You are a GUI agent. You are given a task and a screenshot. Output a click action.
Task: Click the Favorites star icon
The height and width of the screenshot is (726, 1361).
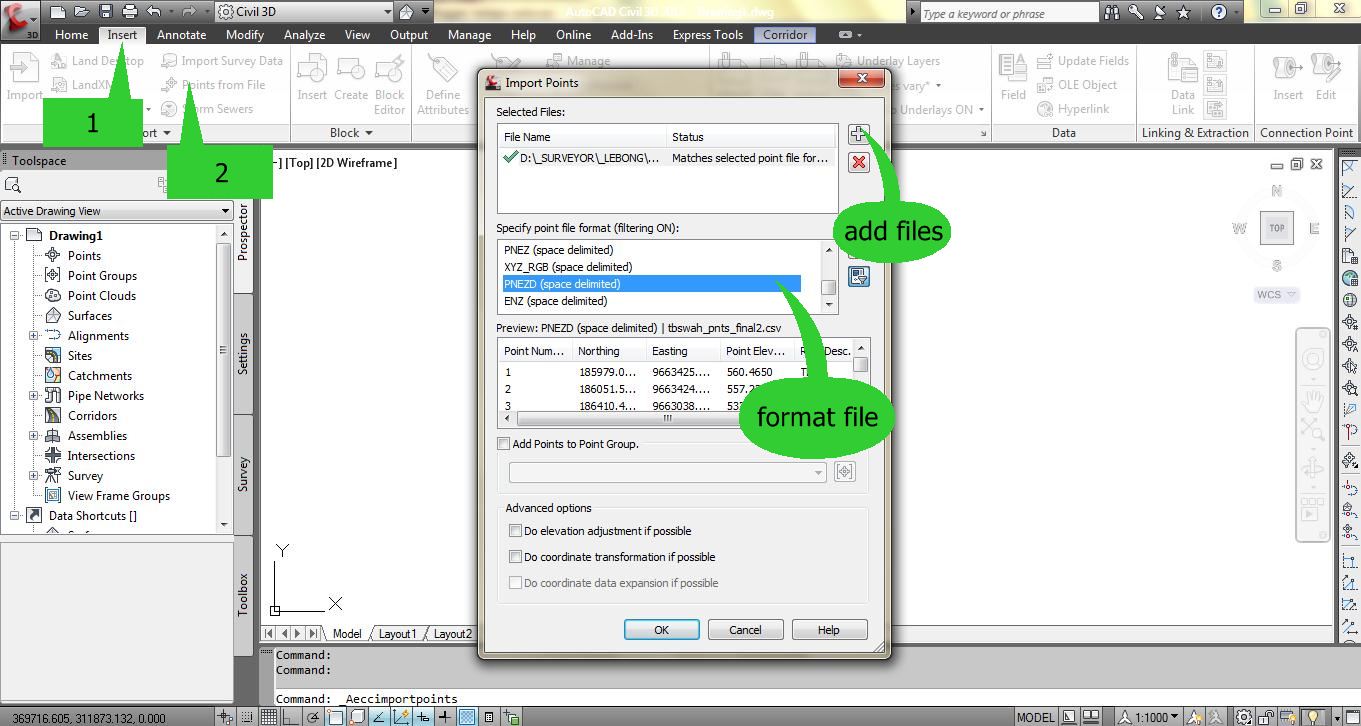(1184, 13)
